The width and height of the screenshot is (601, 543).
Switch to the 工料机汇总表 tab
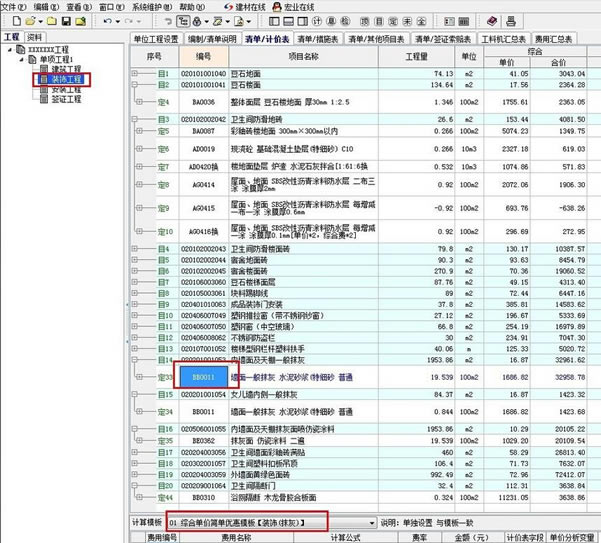pyautogui.click(x=503, y=39)
